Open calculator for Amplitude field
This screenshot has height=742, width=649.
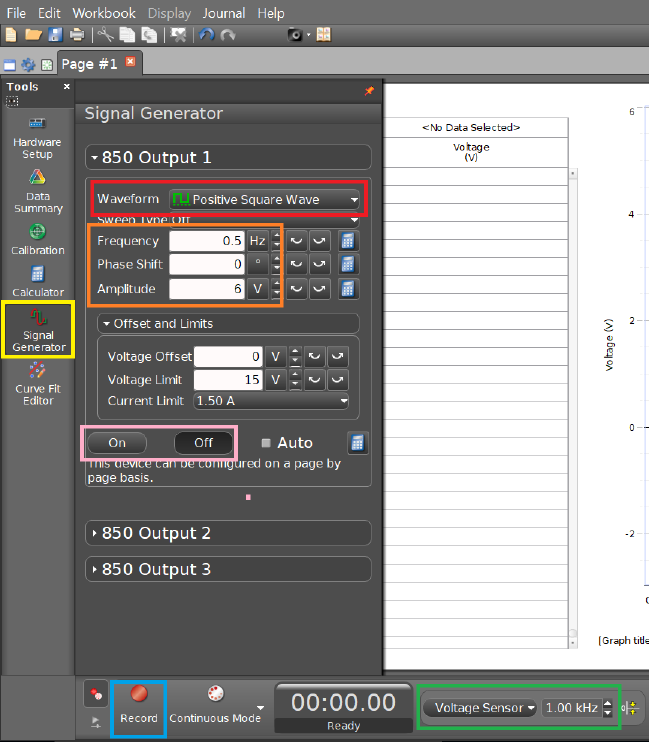tap(348, 289)
